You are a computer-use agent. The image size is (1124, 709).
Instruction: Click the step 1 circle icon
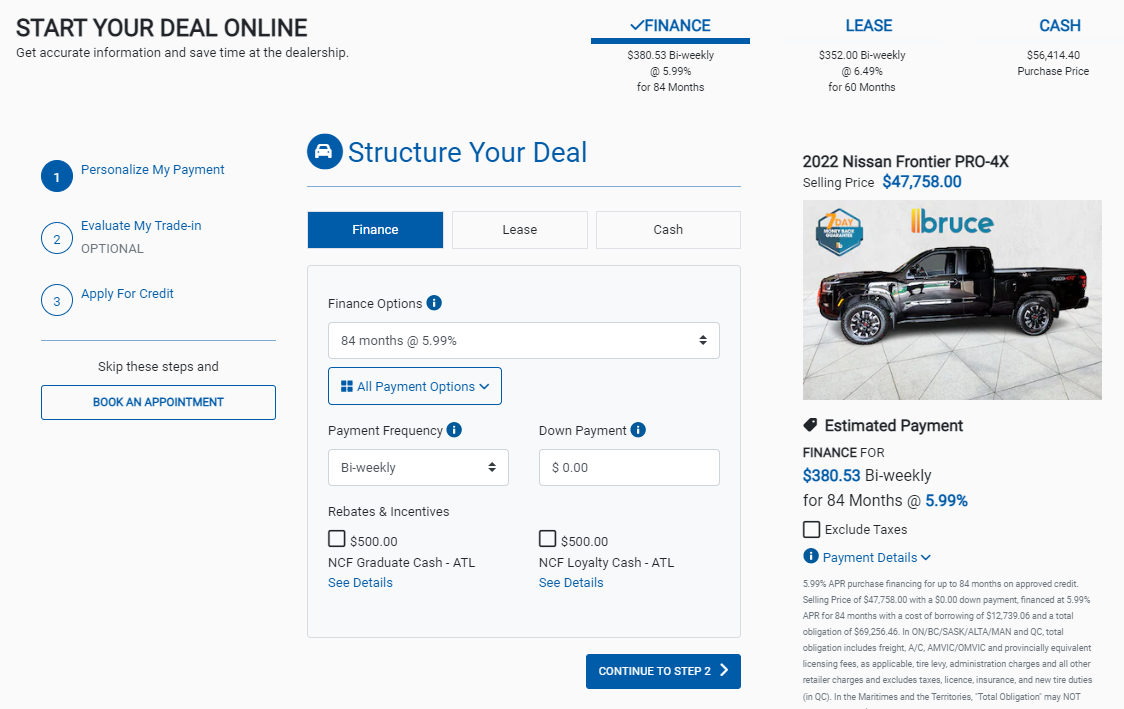(x=57, y=176)
